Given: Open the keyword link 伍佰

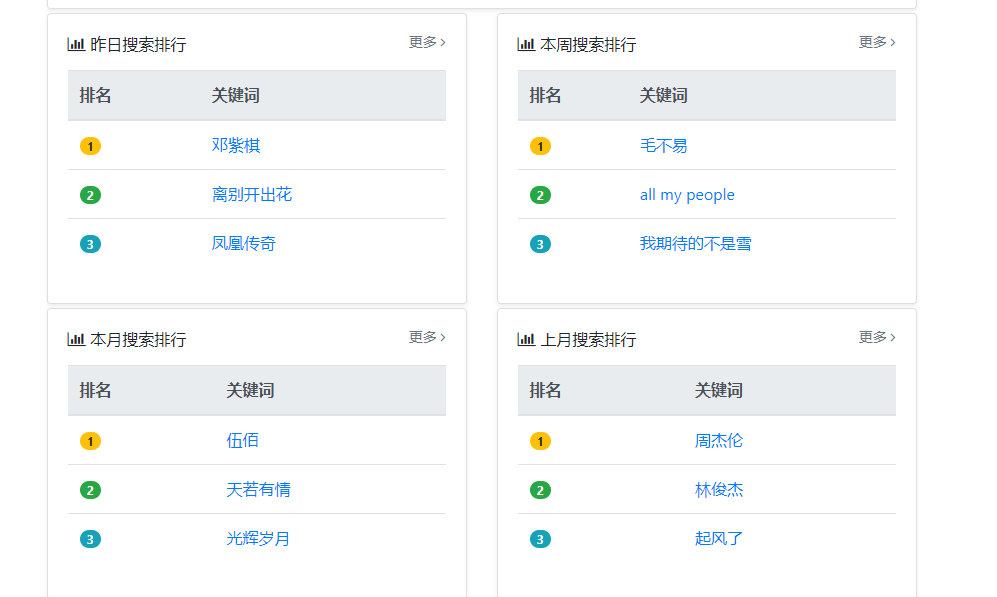Looking at the screenshot, I should coord(242,440).
